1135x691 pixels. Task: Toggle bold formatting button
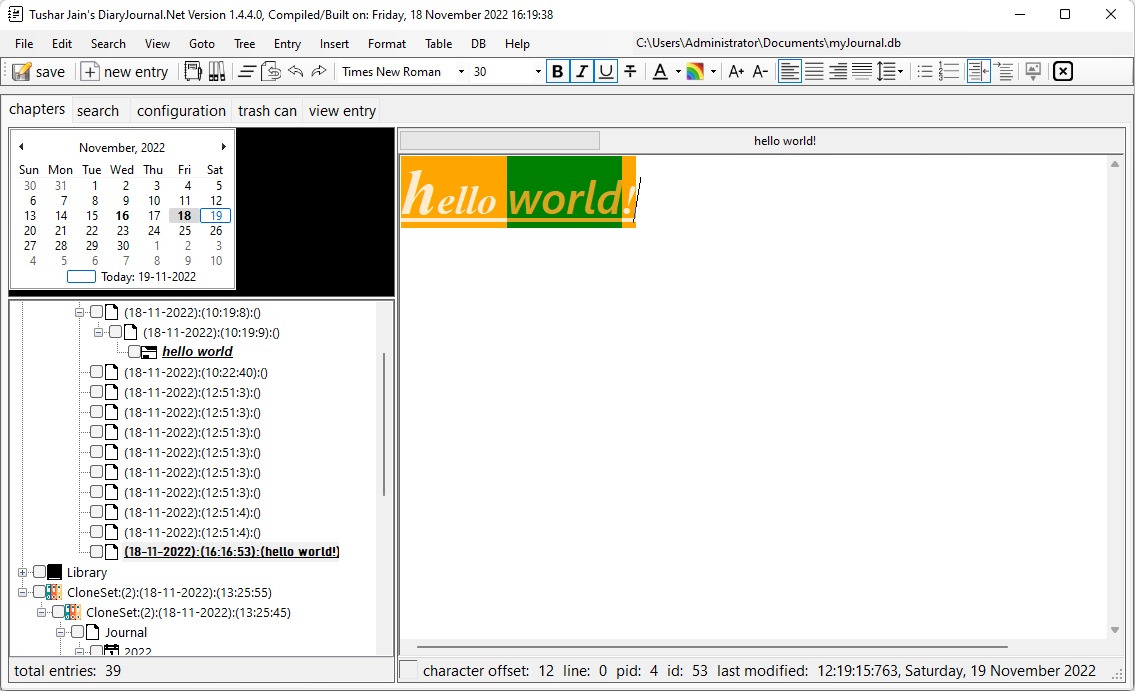tap(557, 72)
